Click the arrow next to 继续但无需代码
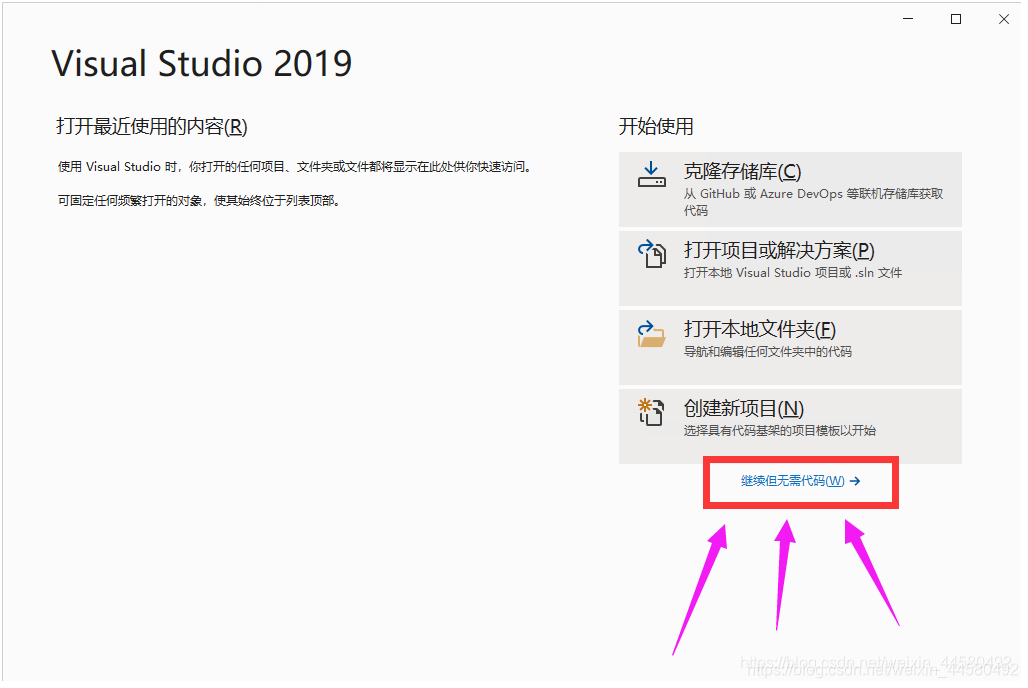This screenshot has height=688, width=1028. tap(855, 481)
